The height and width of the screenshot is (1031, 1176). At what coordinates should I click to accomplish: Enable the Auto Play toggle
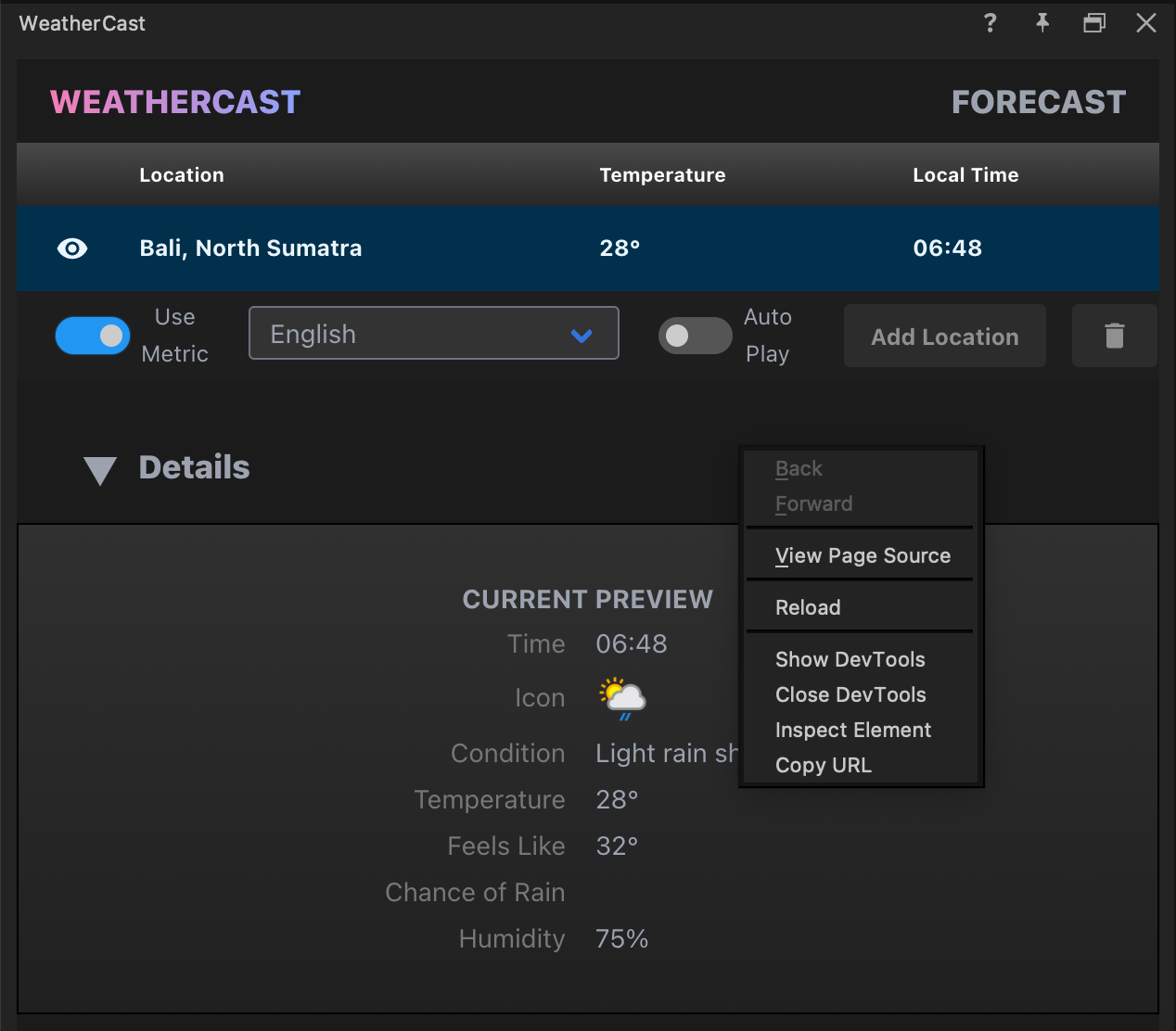[695, 336]
